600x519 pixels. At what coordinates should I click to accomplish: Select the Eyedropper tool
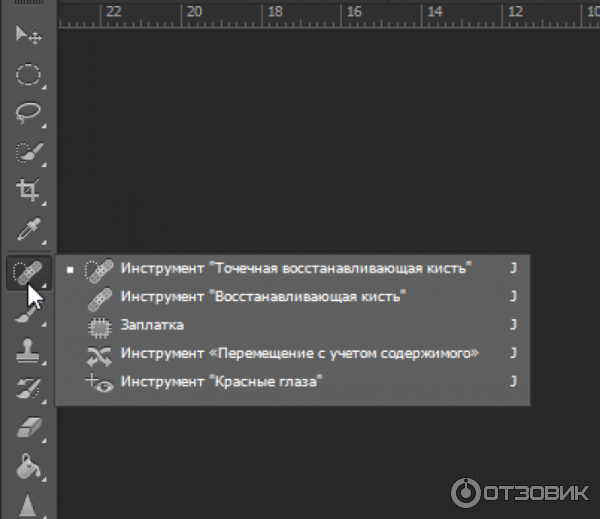29,230
